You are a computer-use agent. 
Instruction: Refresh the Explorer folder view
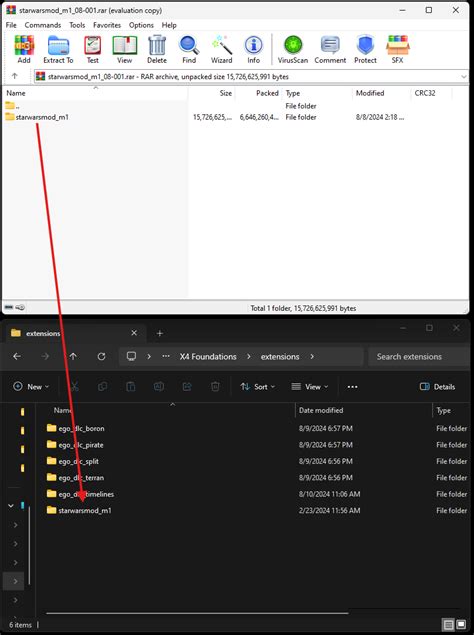point(101,356)
